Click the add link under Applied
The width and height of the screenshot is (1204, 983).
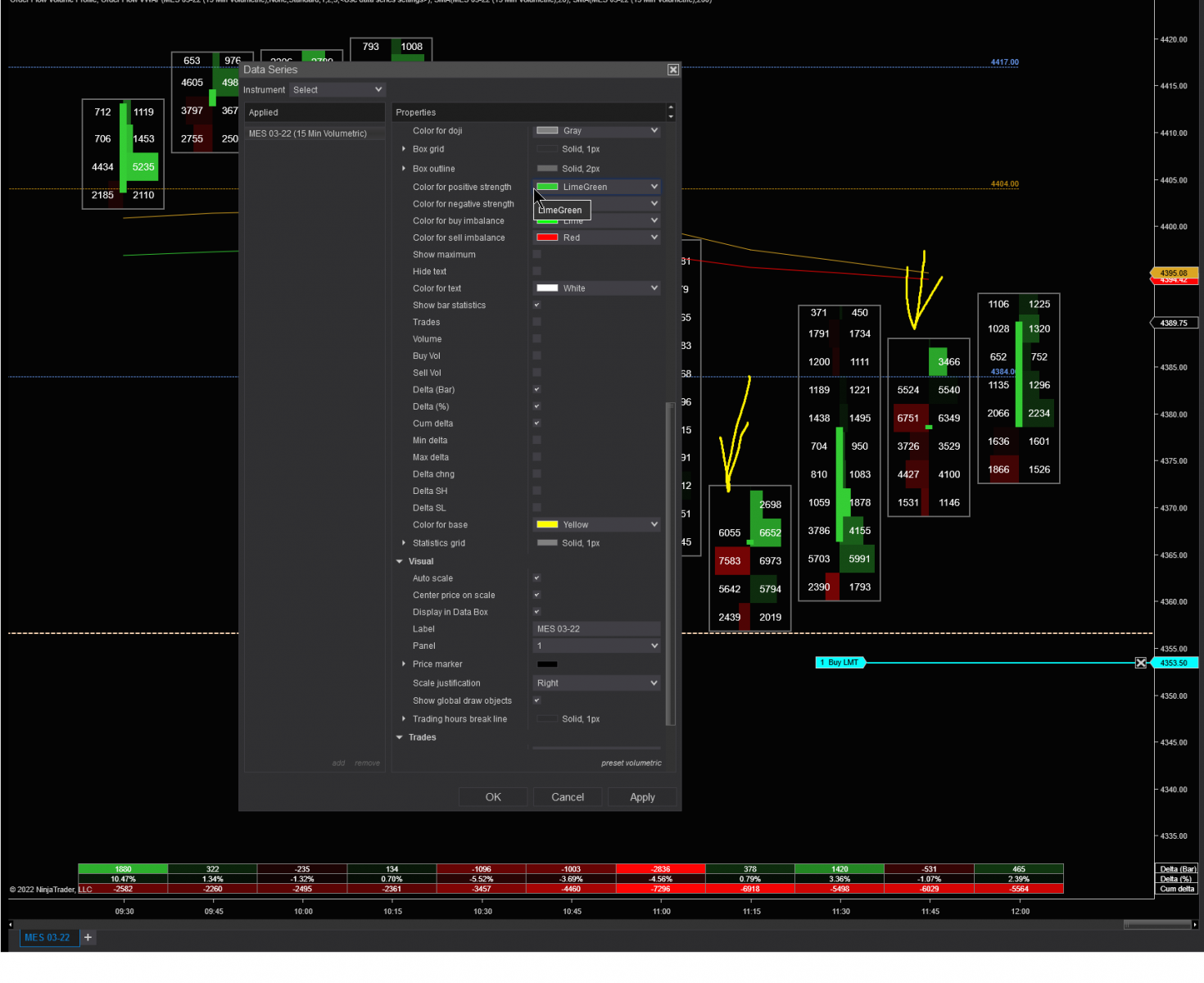pyautogui.click(x=338, y=763)
